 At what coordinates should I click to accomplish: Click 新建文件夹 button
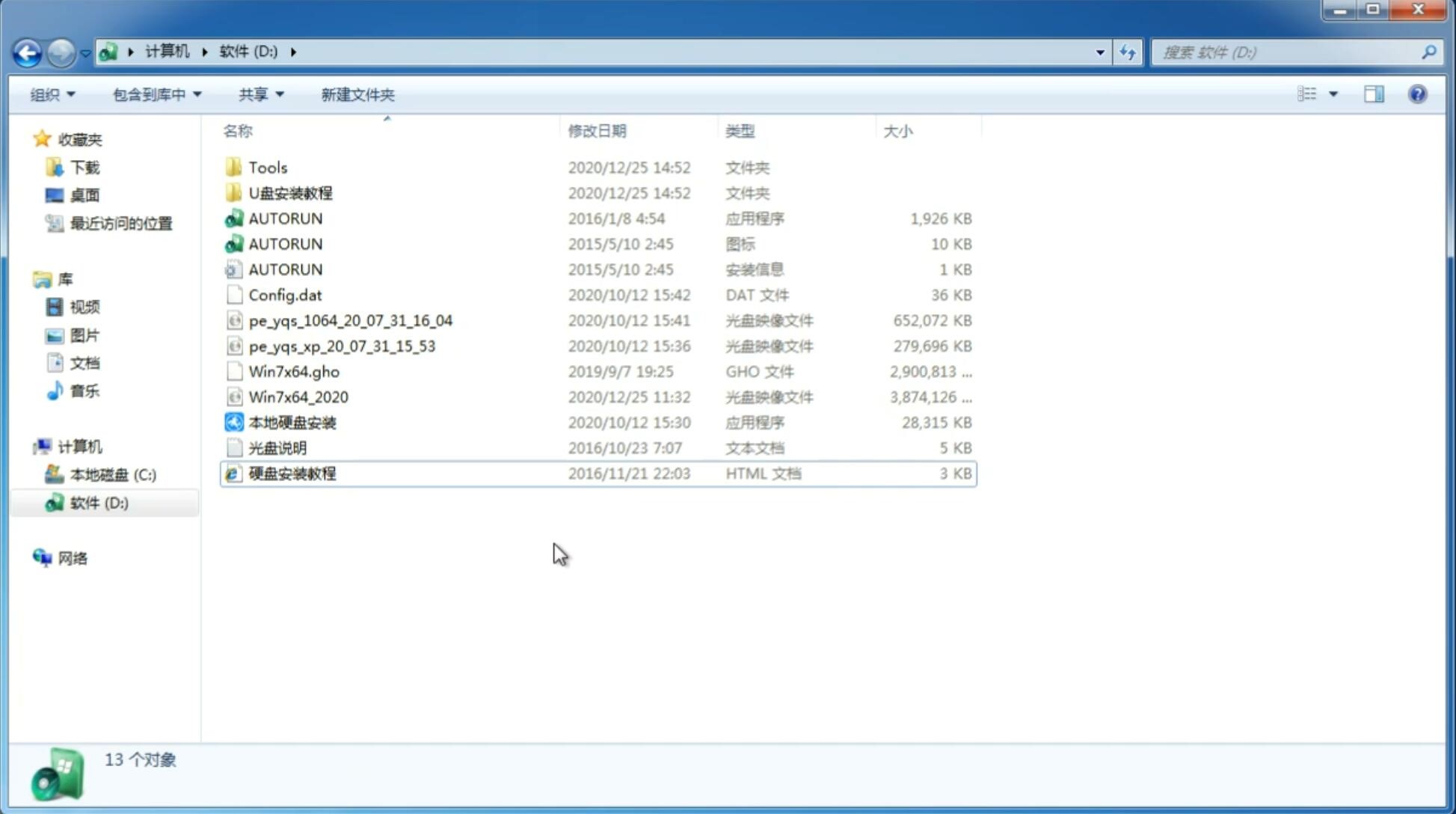pos(357,94)
